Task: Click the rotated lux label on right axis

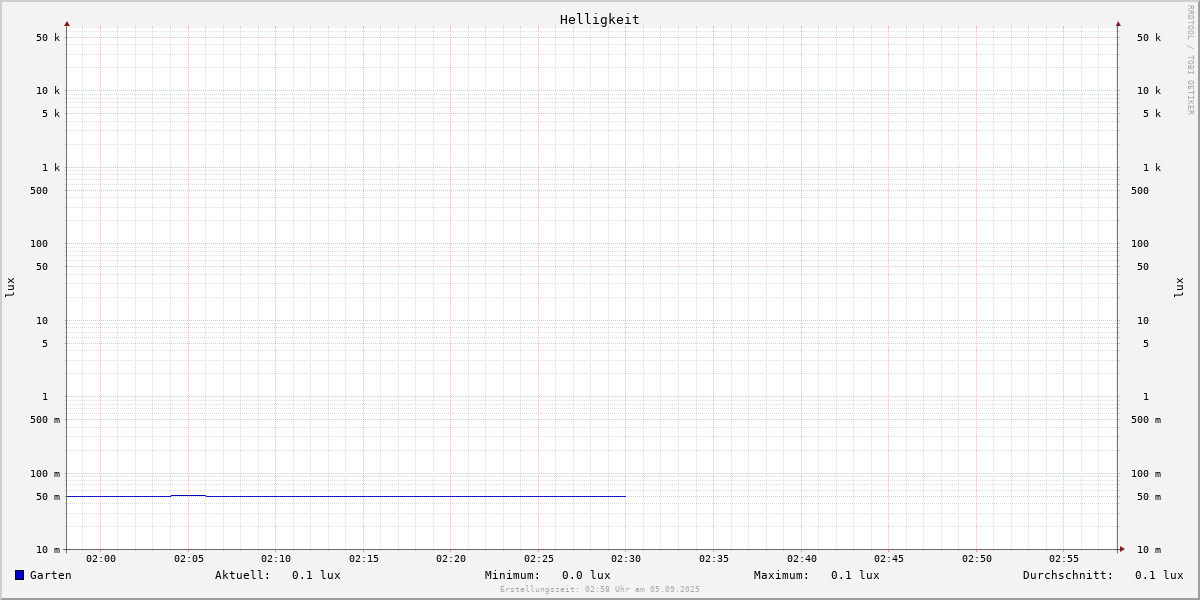Action: (x=1179, y=287)
